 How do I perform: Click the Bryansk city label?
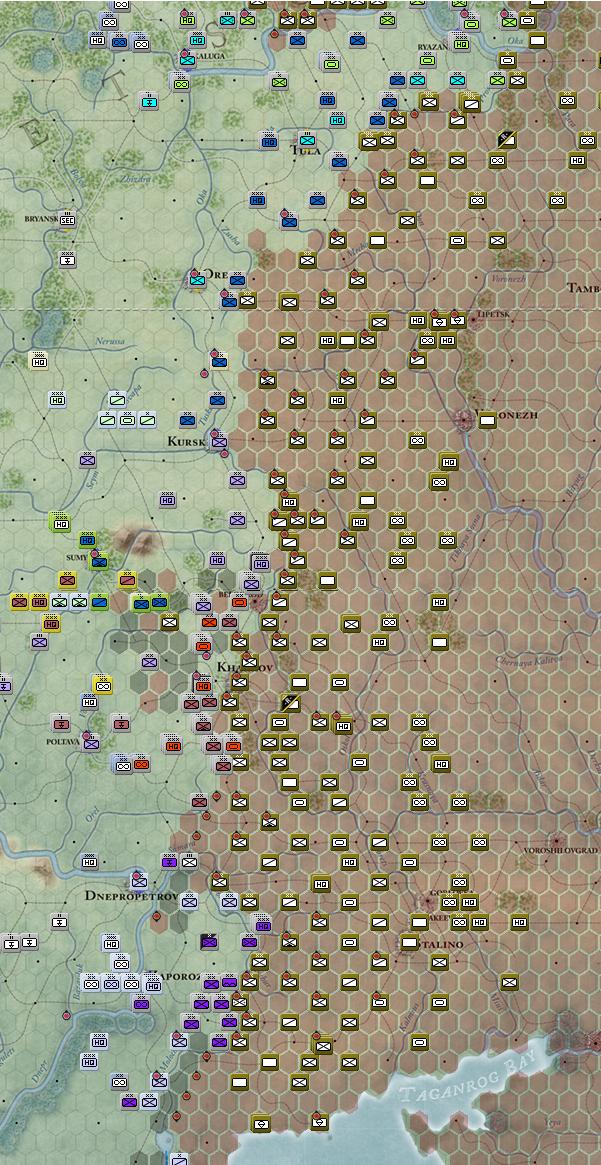tap(42, 219)
